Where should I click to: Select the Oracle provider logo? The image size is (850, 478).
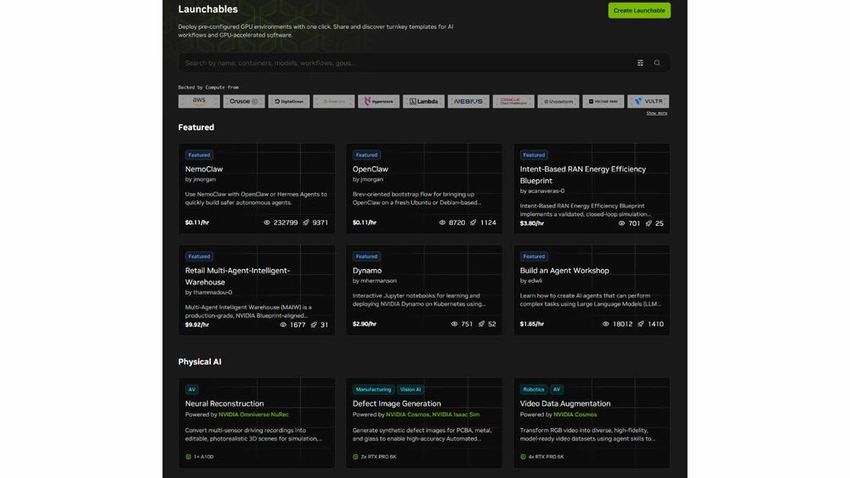click(513, 101)
